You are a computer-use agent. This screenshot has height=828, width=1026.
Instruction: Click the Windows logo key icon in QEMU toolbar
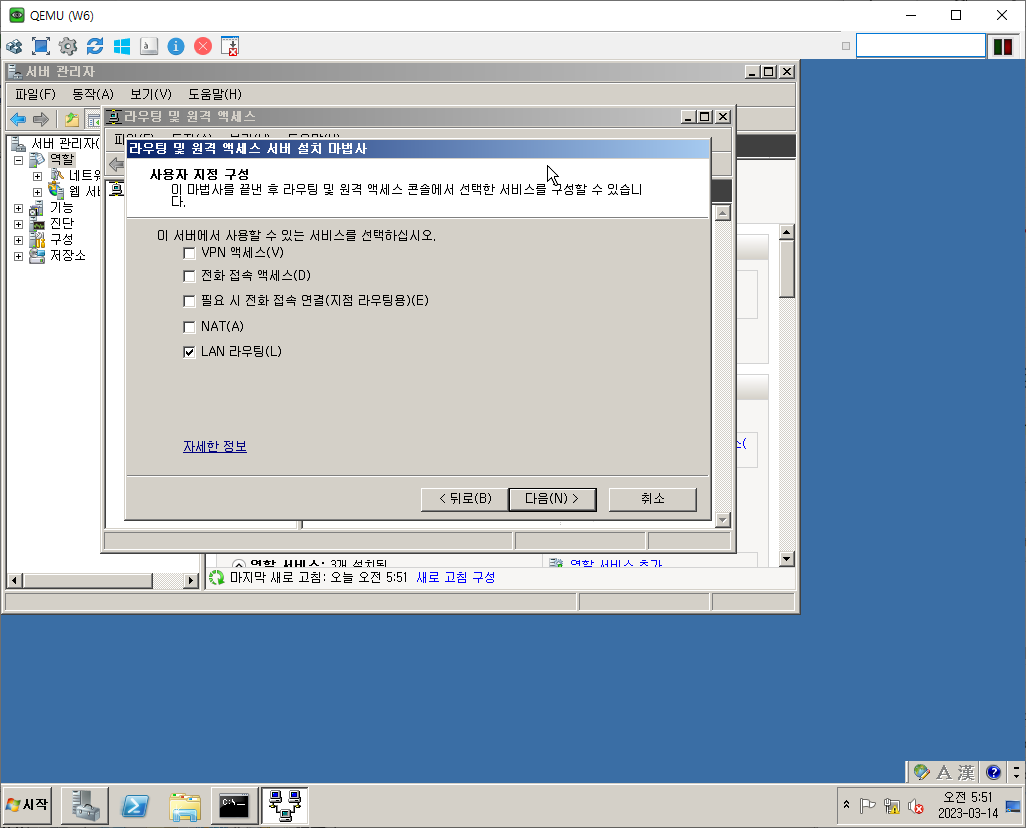click(122, 46)
